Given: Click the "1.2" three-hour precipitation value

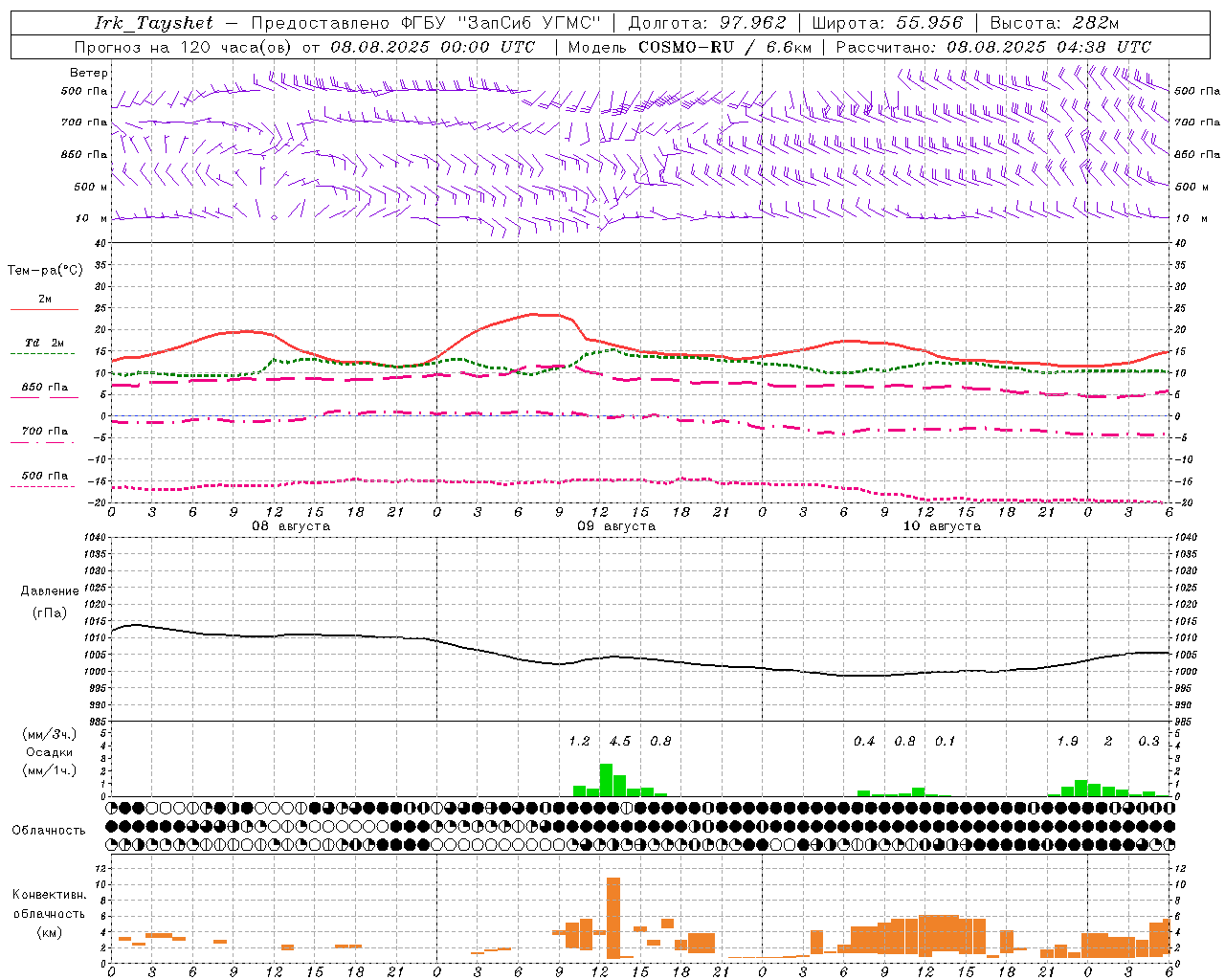Looking at the screenshot, I should pyautogui.click(x=579, y=742).
